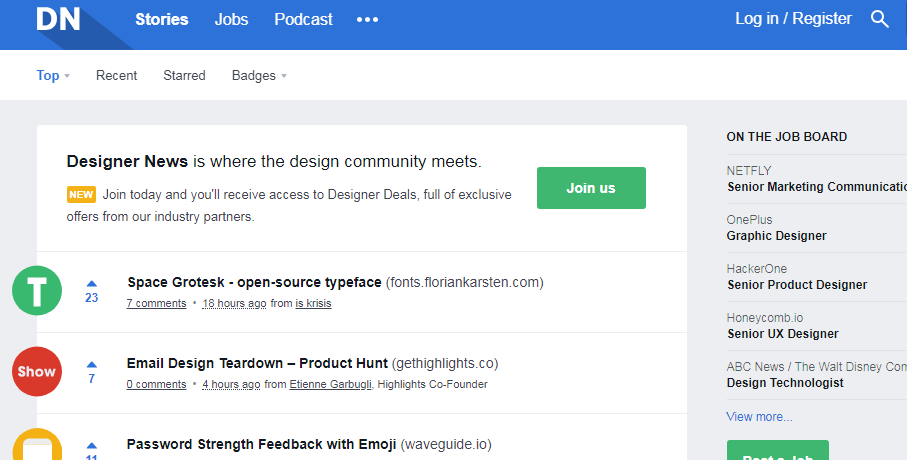Click the yellow badge beside Password Strength story
The height and width of the screenshot is (460, 907).
coord(37,444)
